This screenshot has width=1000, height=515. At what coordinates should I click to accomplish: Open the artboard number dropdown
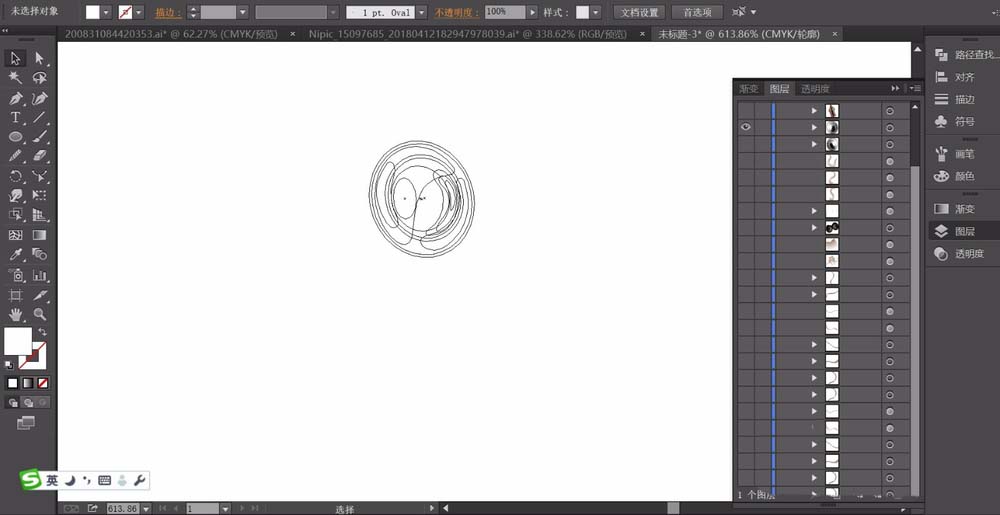[x=225, y=509]
